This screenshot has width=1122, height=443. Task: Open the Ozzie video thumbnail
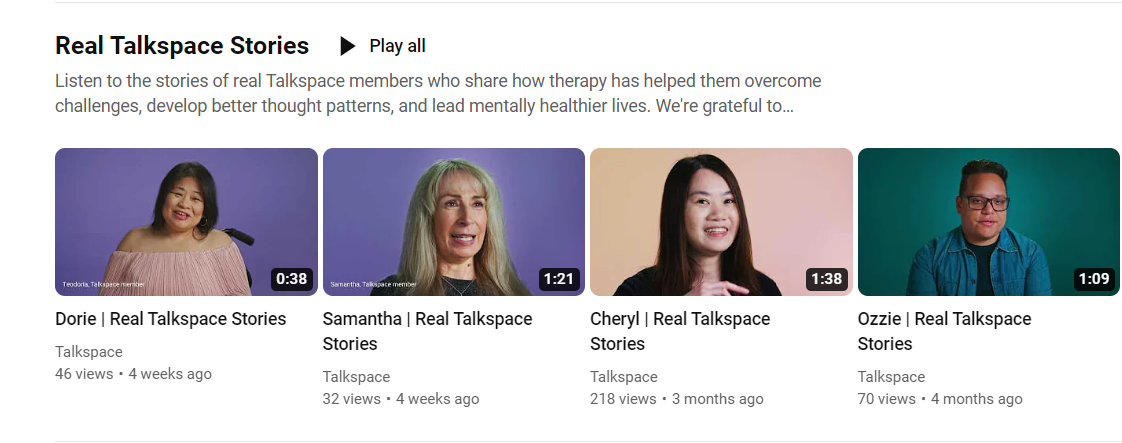[989, 222]
